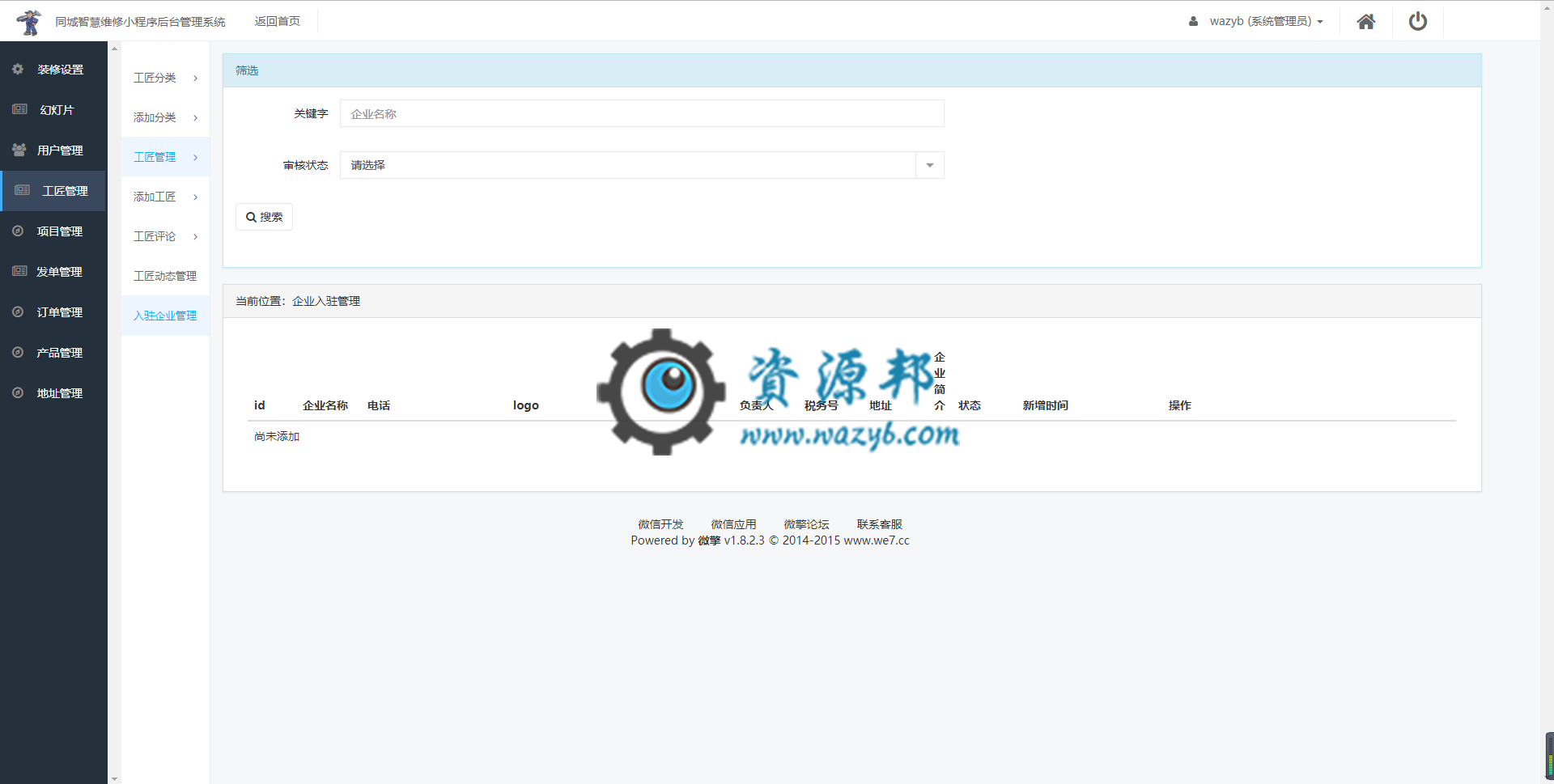1554x784 pixels.
Task: Open the 联系客服 footer link
Action: click(880, 524)
